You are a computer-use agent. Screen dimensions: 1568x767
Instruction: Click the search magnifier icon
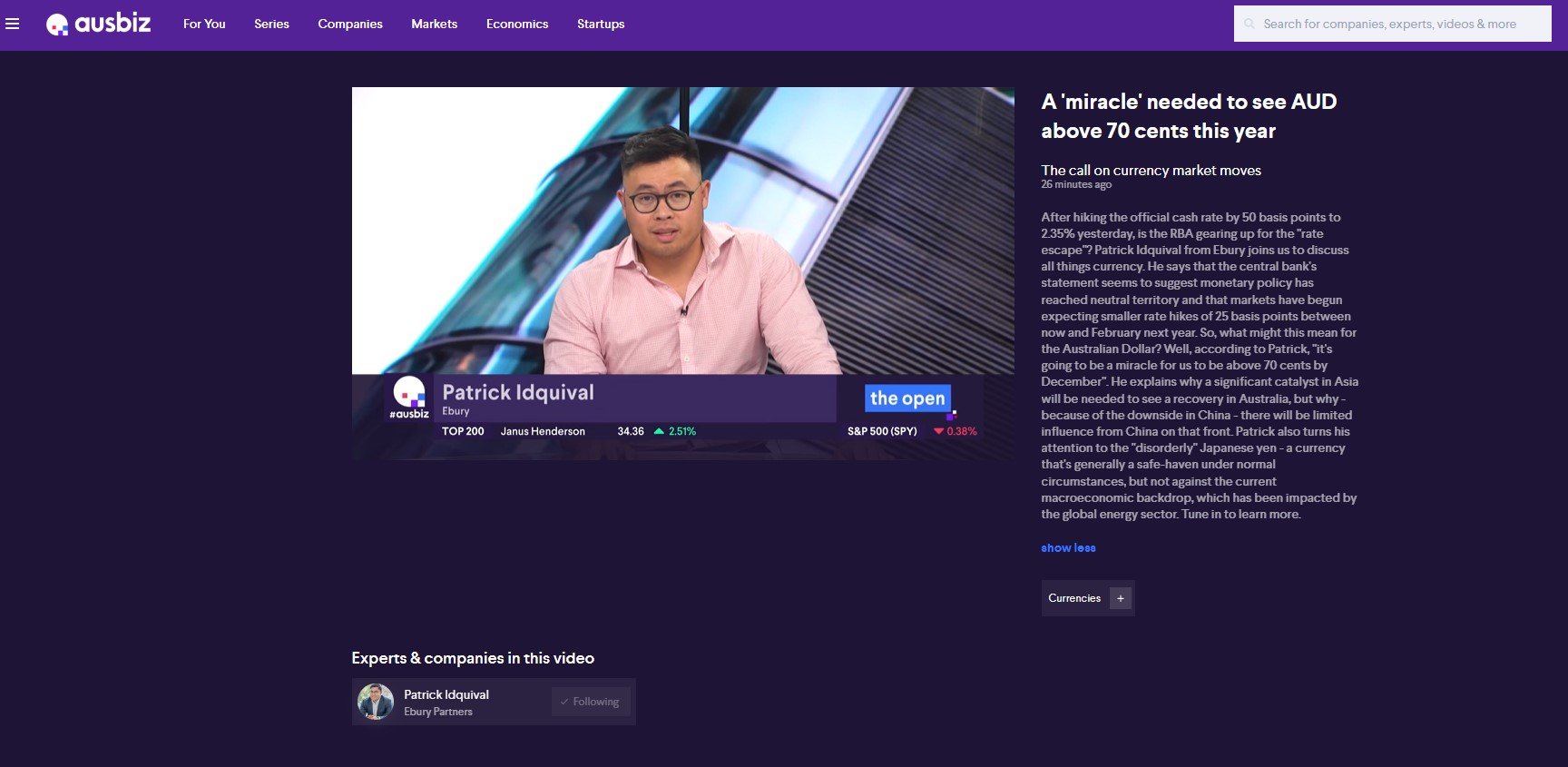1249,25
